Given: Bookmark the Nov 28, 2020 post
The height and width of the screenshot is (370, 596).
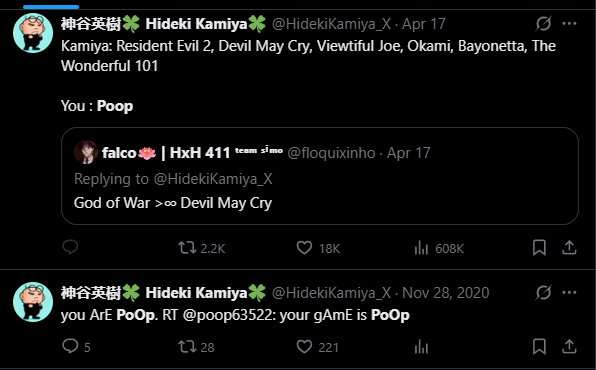Looking at the screenshot, I should [539, 346].
